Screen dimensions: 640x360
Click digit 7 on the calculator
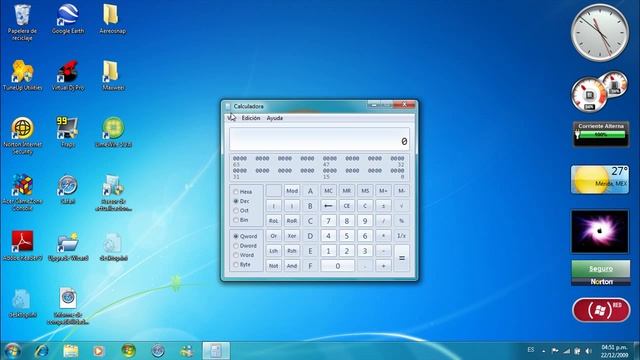tap(328, 221)
